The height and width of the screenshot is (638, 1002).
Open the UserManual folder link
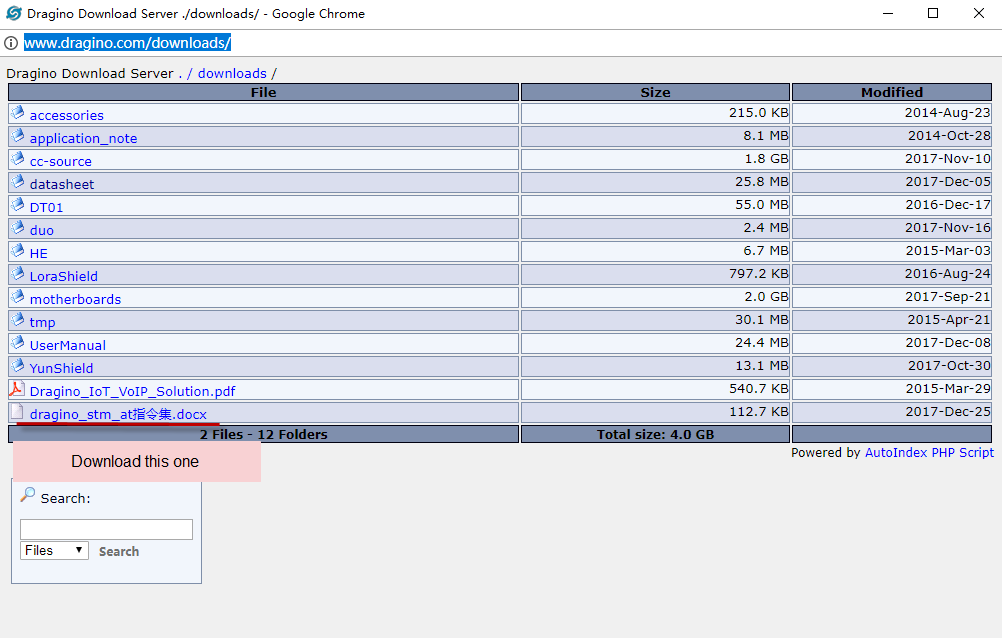coord(68,346)
